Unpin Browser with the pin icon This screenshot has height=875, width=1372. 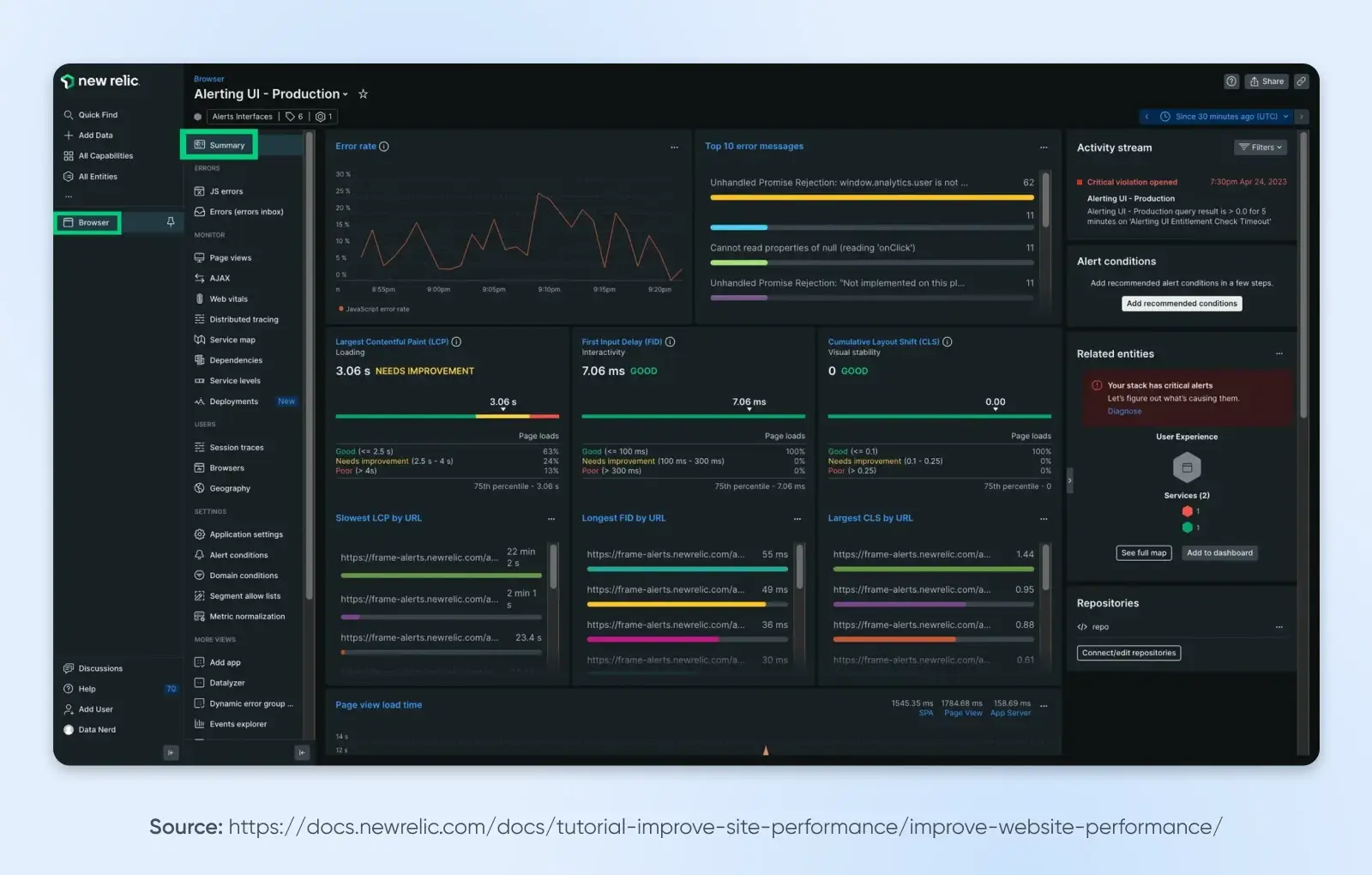(171, 222)
